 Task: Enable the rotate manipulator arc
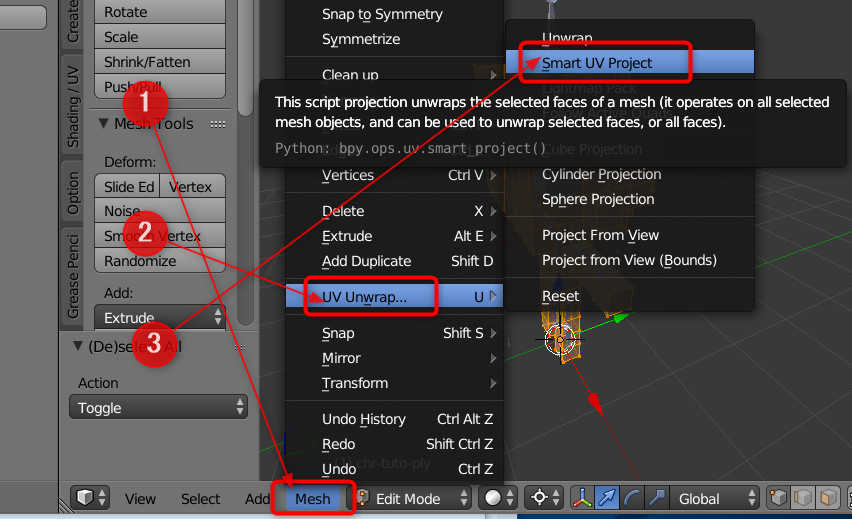point(631,497)
